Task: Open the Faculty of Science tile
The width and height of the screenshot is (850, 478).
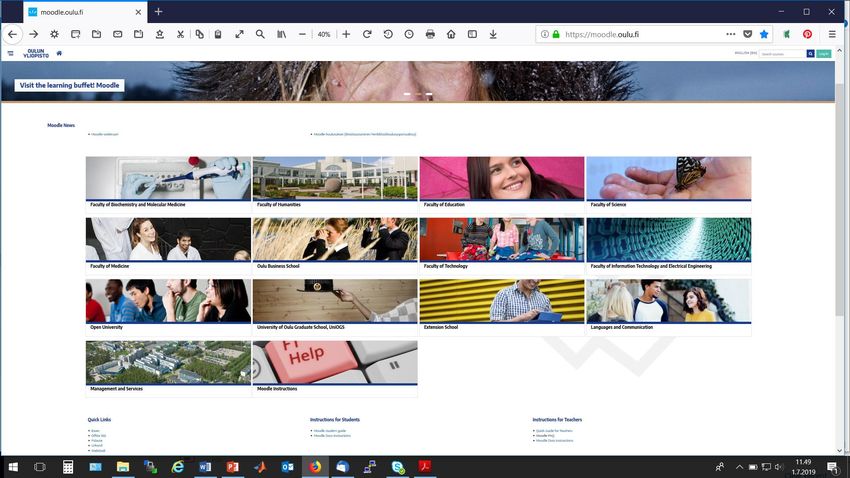Action: (669, 183)
